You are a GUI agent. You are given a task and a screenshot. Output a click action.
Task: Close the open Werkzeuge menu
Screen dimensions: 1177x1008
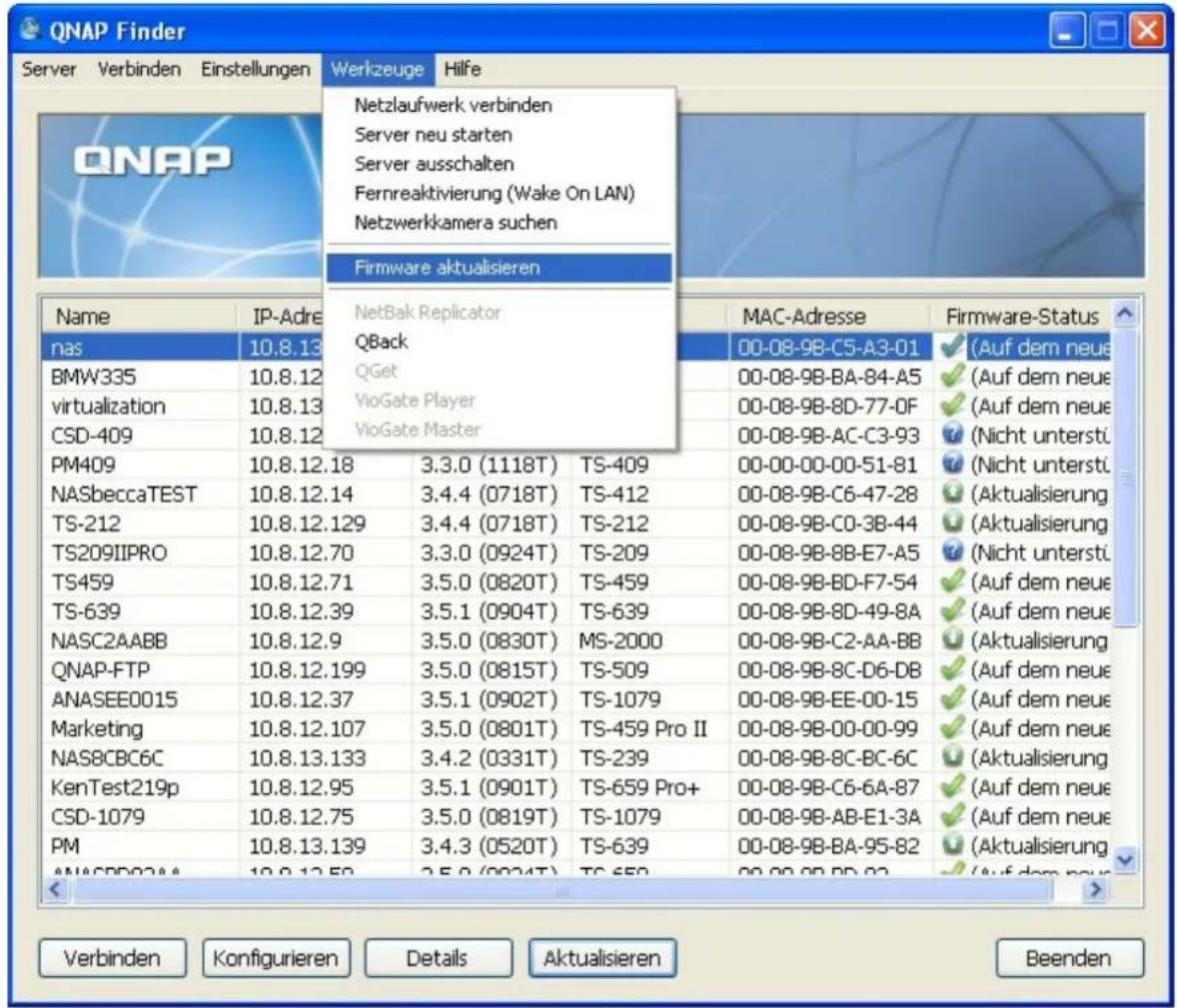point(378,69)
